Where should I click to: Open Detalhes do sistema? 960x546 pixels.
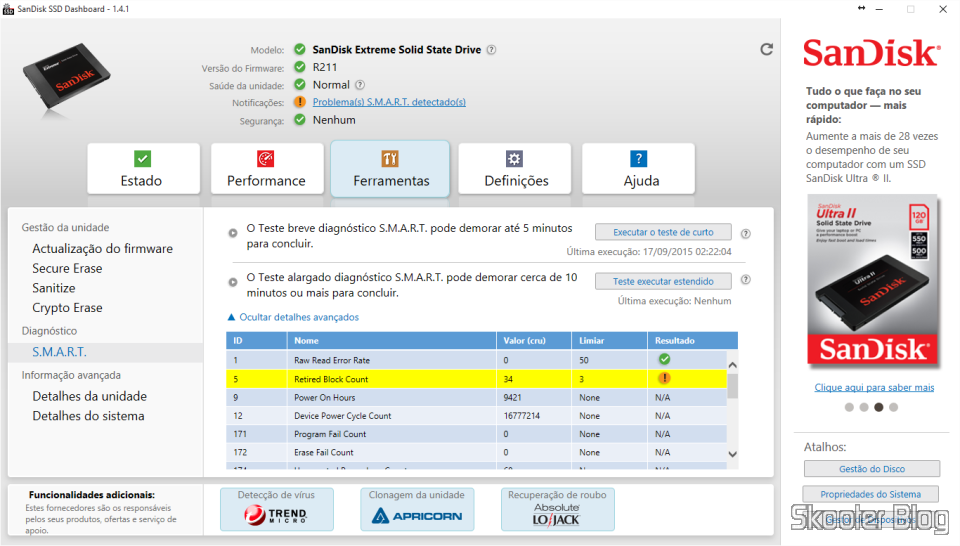[88, 416]
